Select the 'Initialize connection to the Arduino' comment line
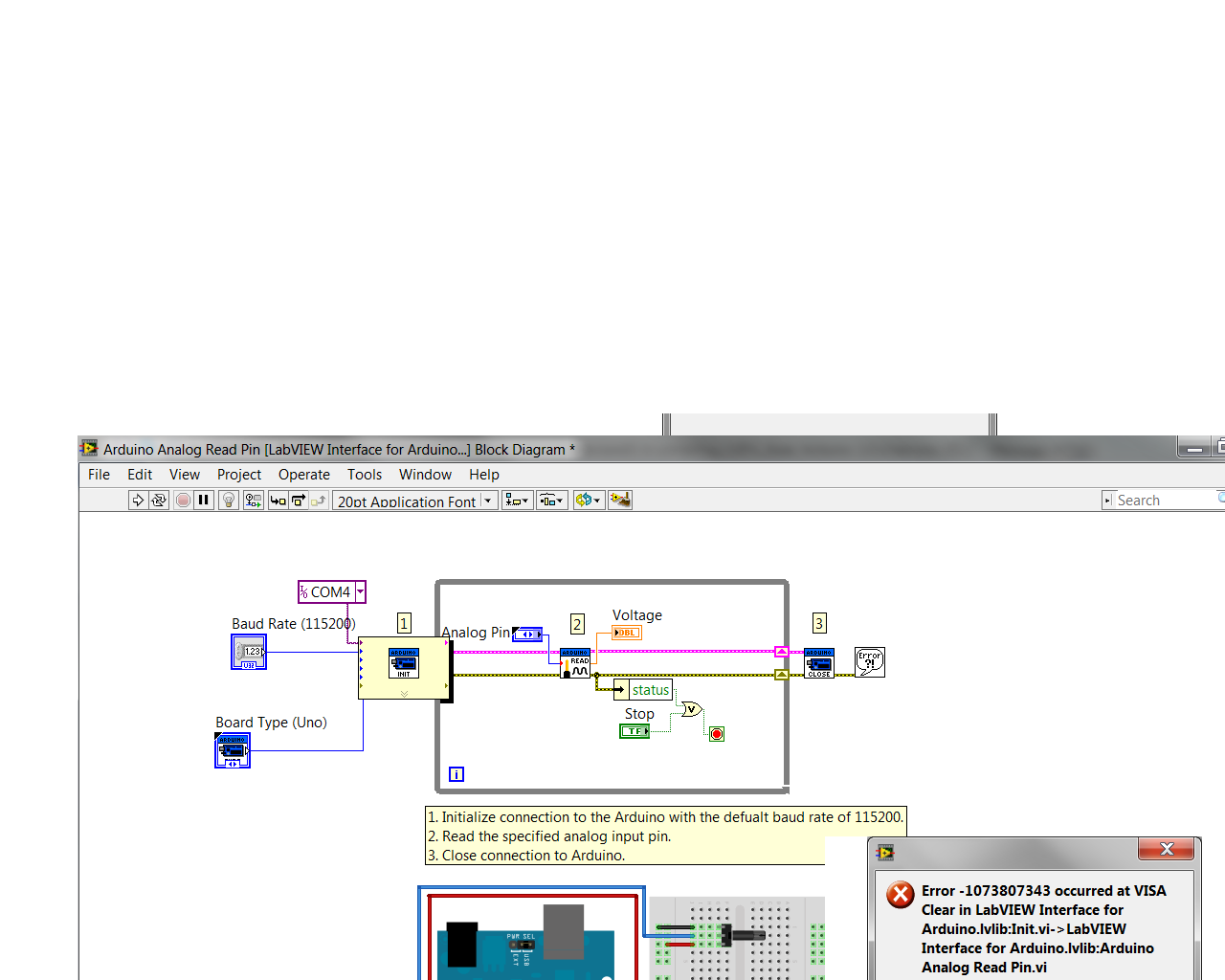Image resolution: width=1225 pixels, height=980 pixels. pyautogui.click(x=665, y=817)
